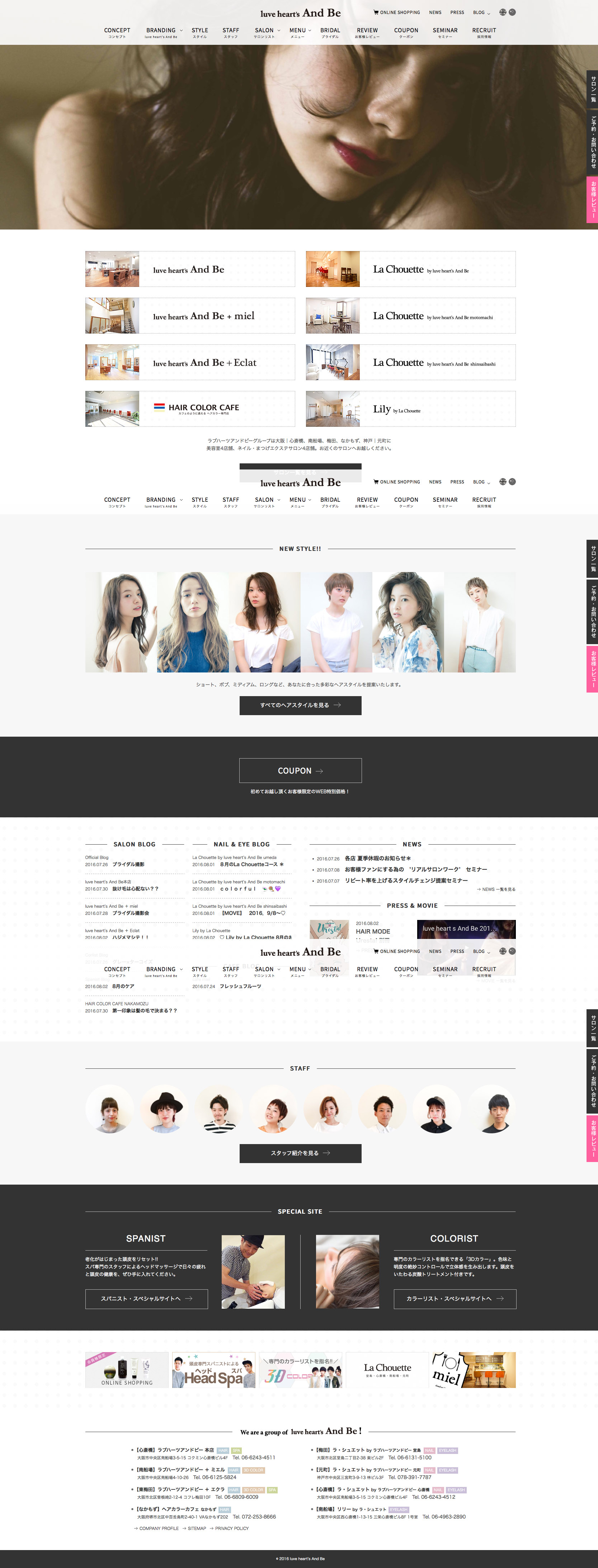Open the HAIR COLOR CAFE salon card

tap(190, 408)
